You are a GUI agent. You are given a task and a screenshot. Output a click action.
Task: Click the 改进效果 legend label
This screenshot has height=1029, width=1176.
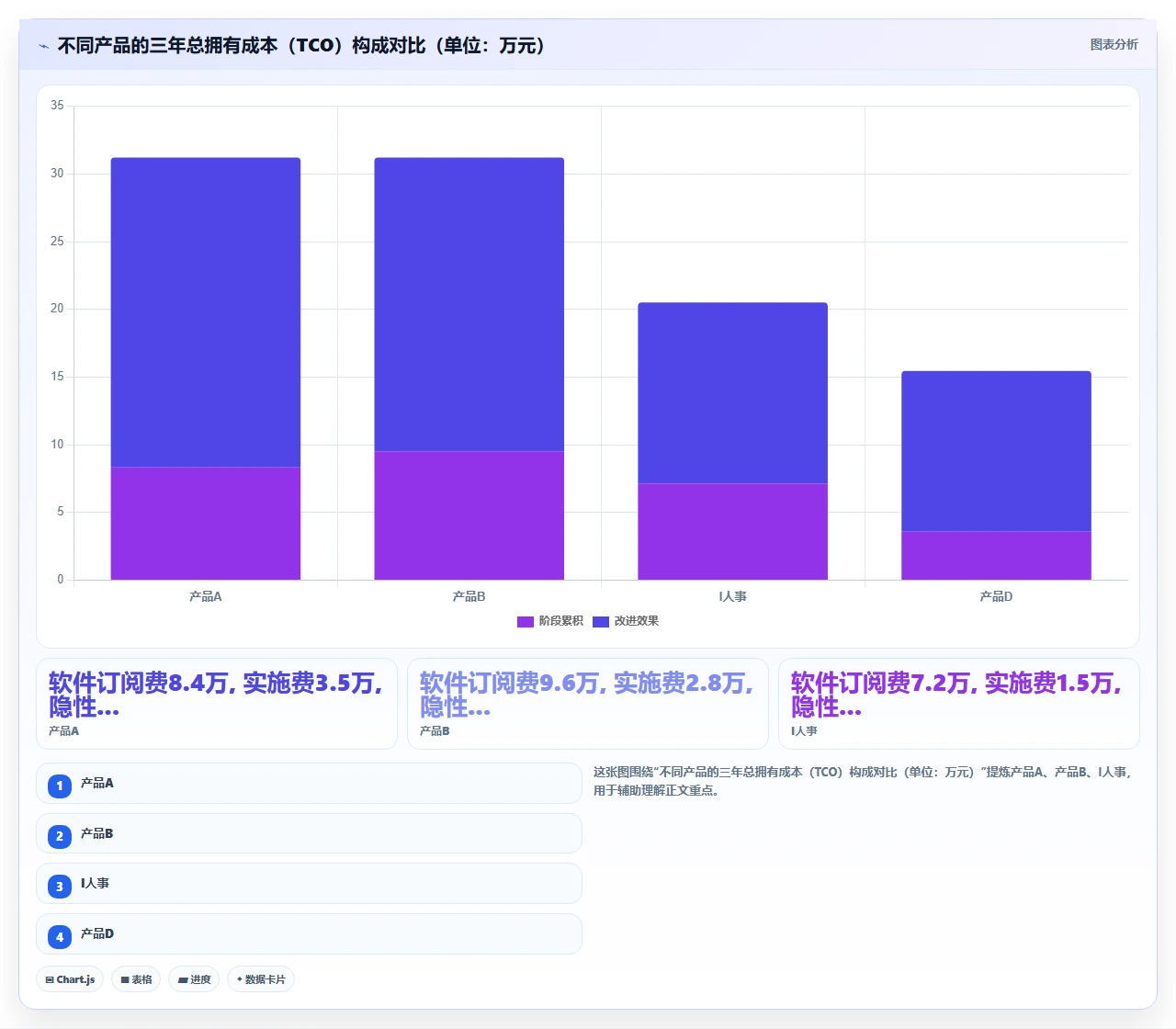coord(636,621)
